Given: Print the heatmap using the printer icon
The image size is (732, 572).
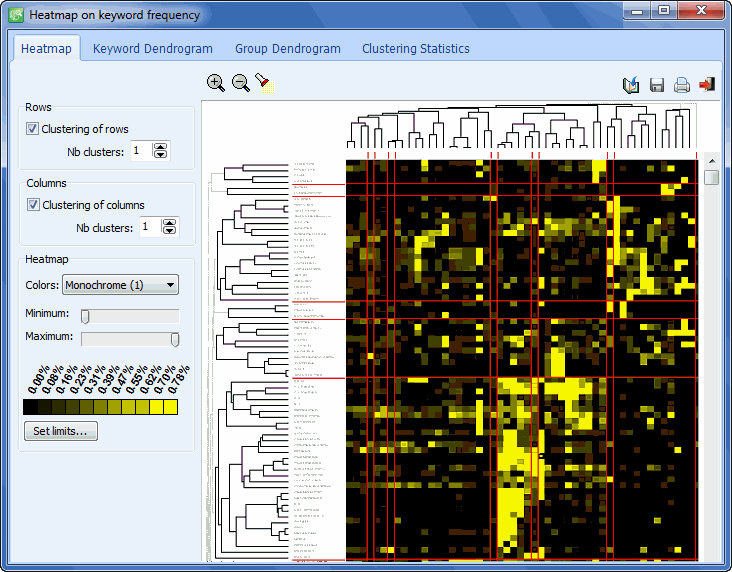Looking at the screenshot, I should 682,85.
